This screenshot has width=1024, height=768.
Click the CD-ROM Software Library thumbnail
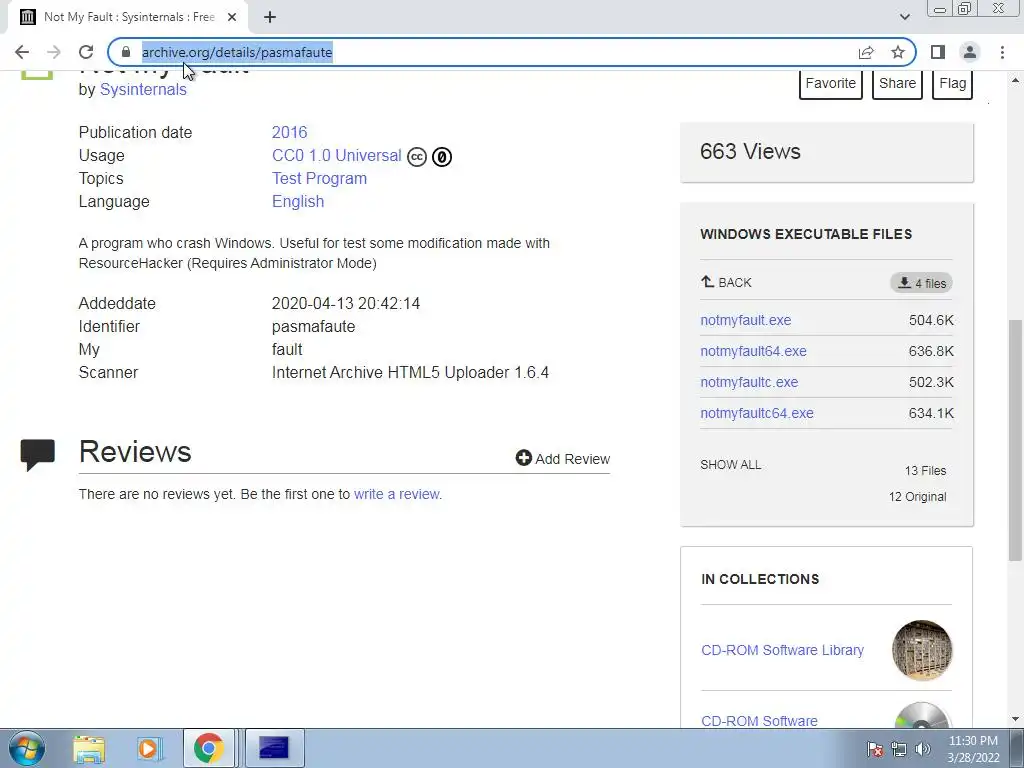(922, 650)
